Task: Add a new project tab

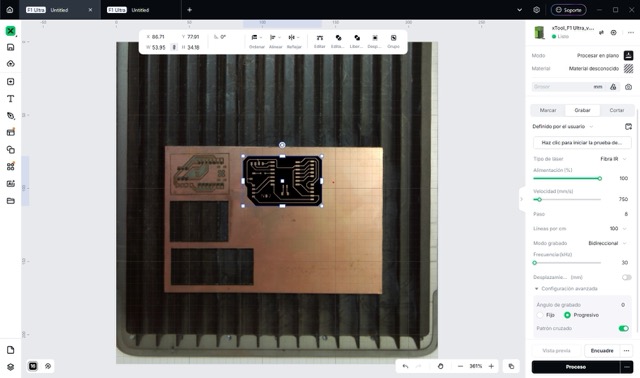Action: pyautogui.click(x=189, y=10)
